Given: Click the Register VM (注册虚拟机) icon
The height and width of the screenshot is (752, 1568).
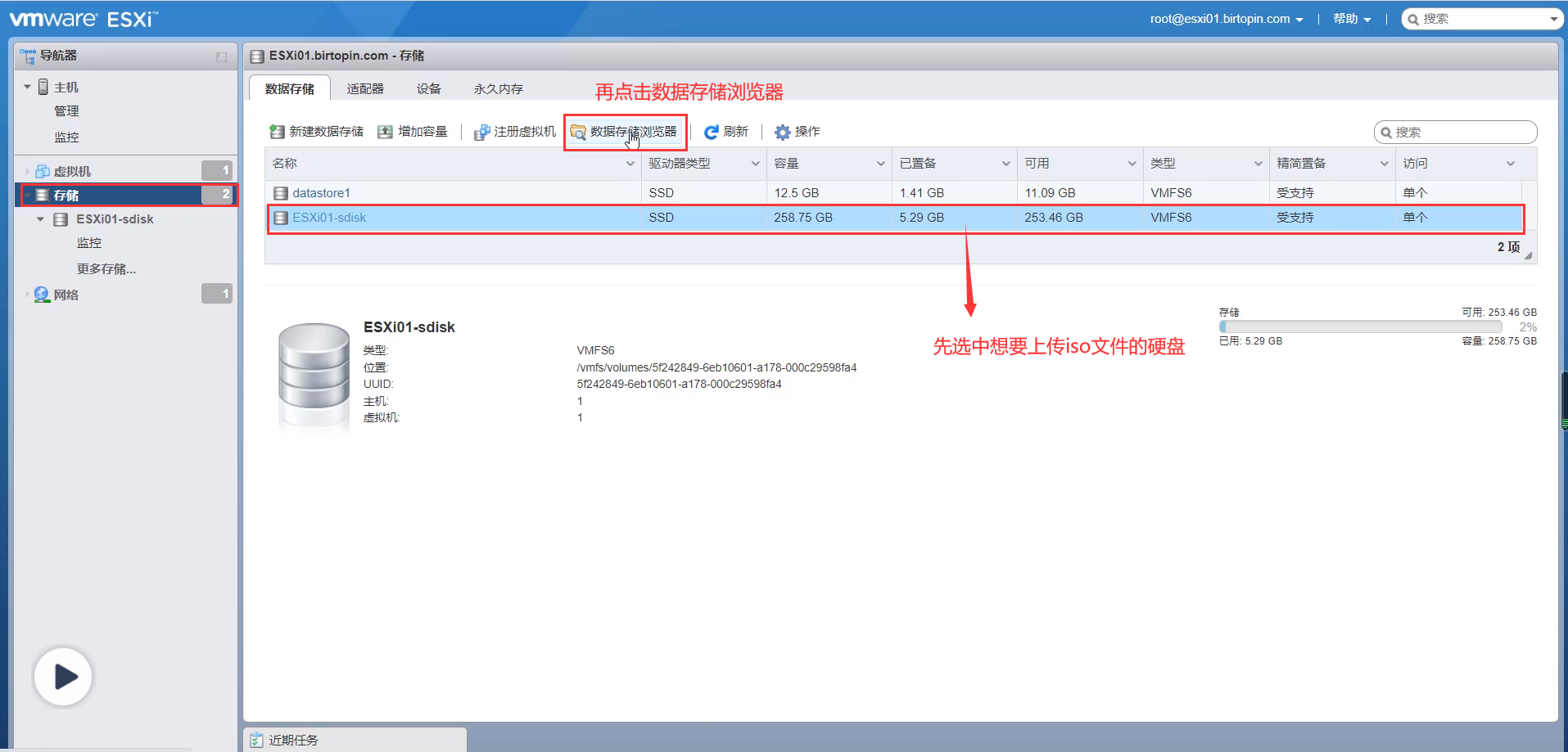Looking at the screenshot, I should point(482,132).
